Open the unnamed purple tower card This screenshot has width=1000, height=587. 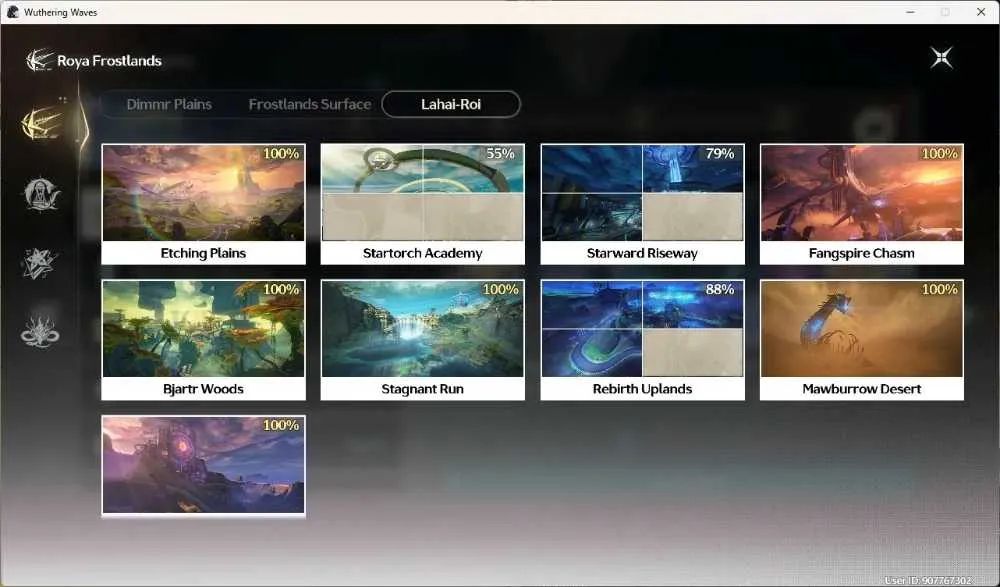pos(203,464)
